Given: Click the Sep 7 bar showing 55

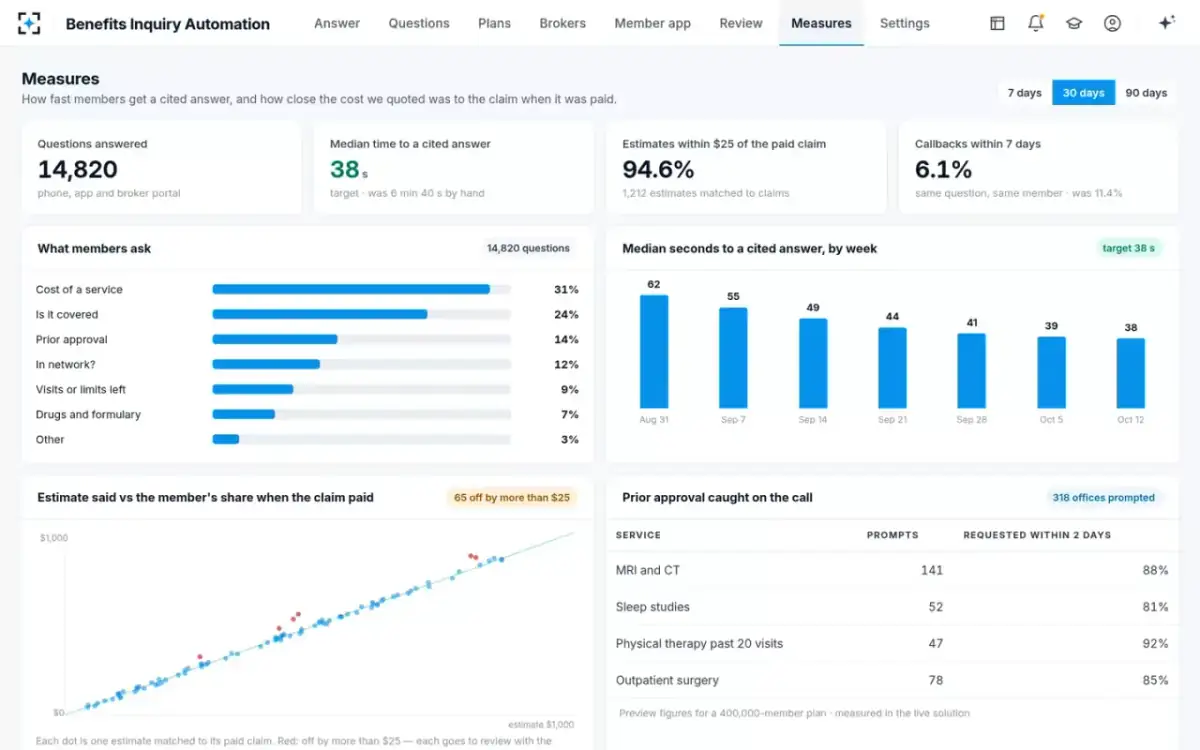Looking at the screenshot, I should pos(733,357).
